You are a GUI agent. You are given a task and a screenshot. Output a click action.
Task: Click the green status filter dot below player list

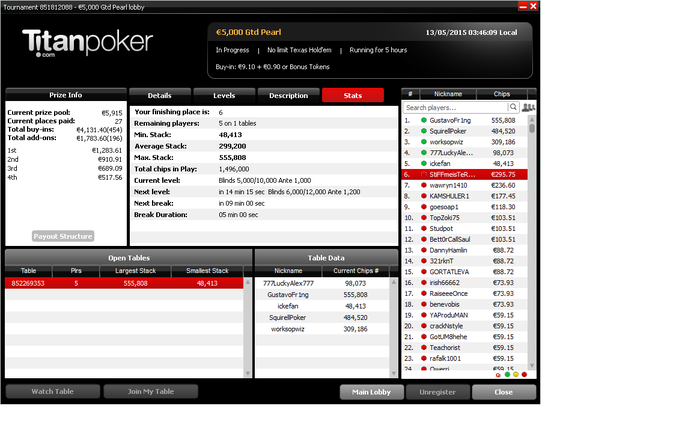point(507,374)
